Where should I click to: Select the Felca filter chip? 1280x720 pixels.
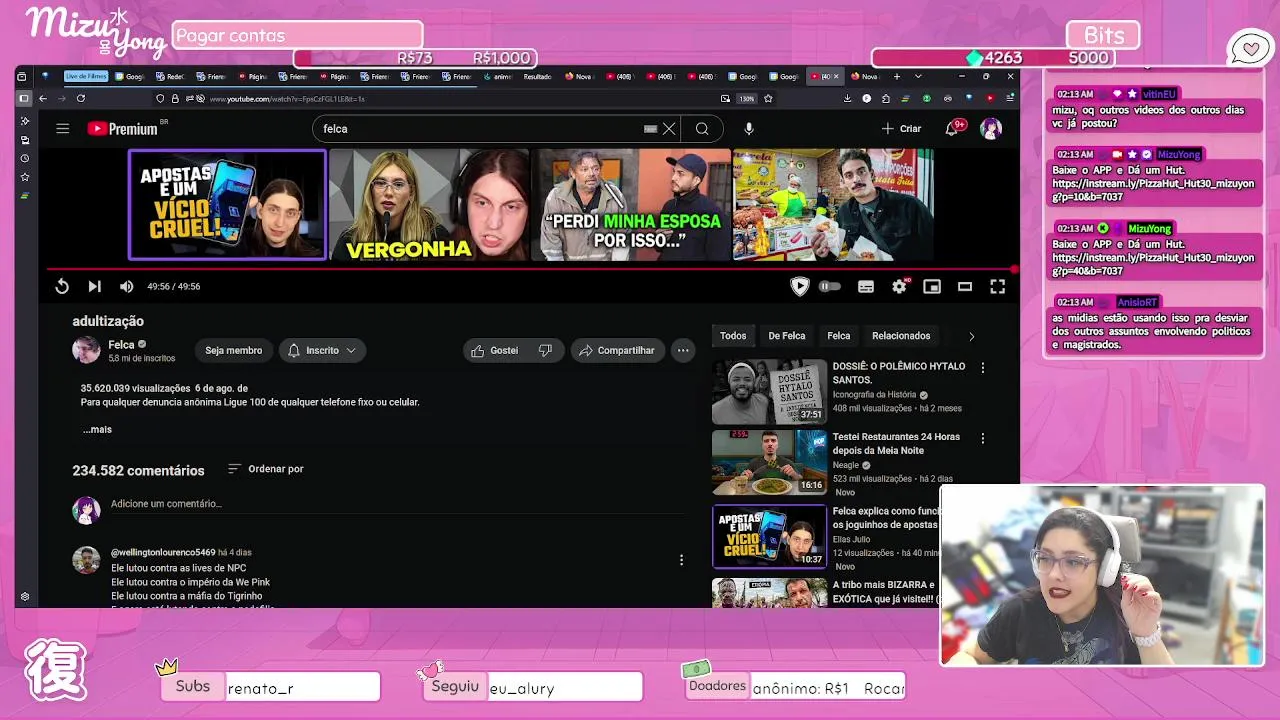[839, 336]
